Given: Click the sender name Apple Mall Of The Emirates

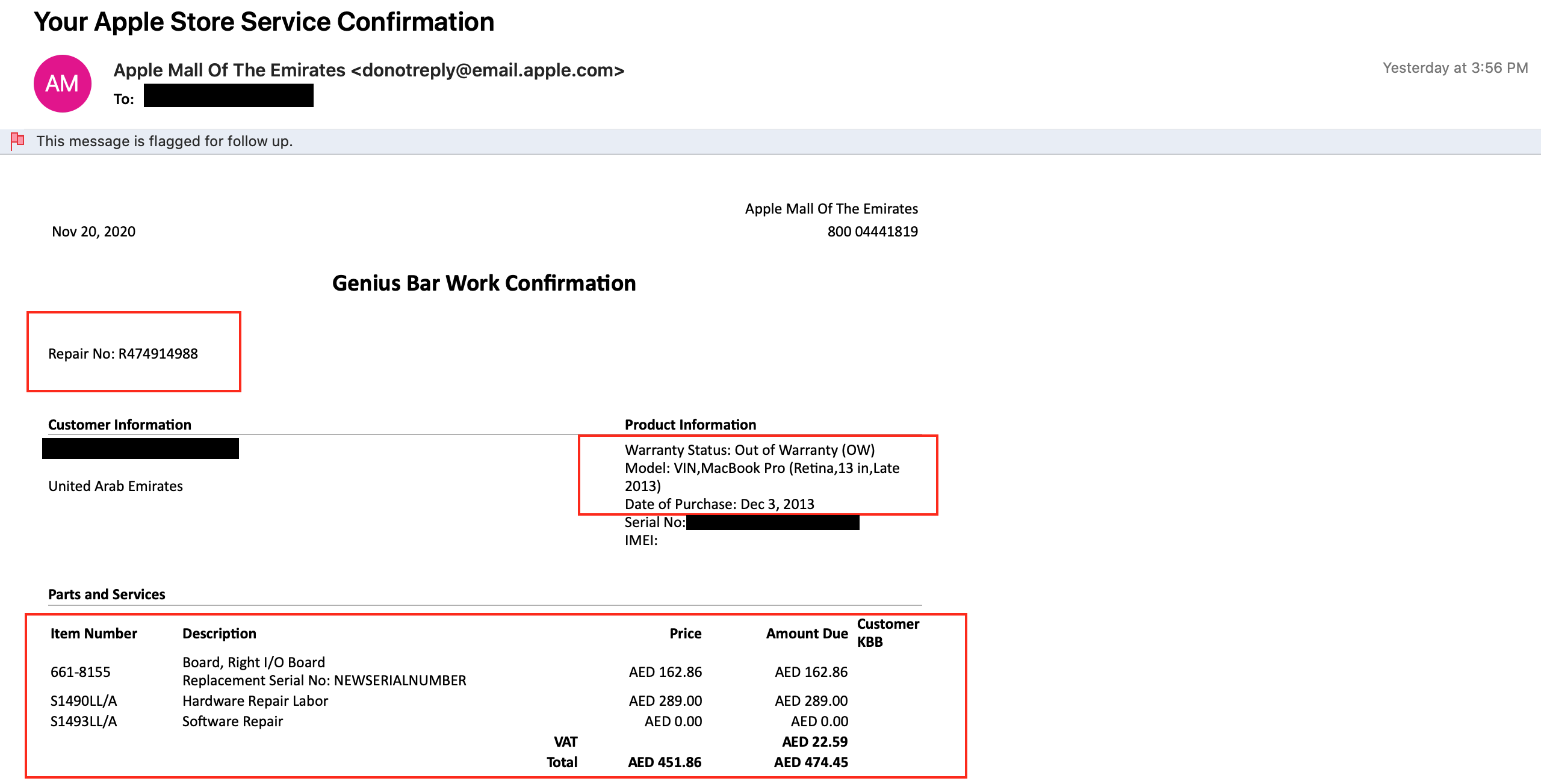Looking at the screenshot, I should 229,70.
